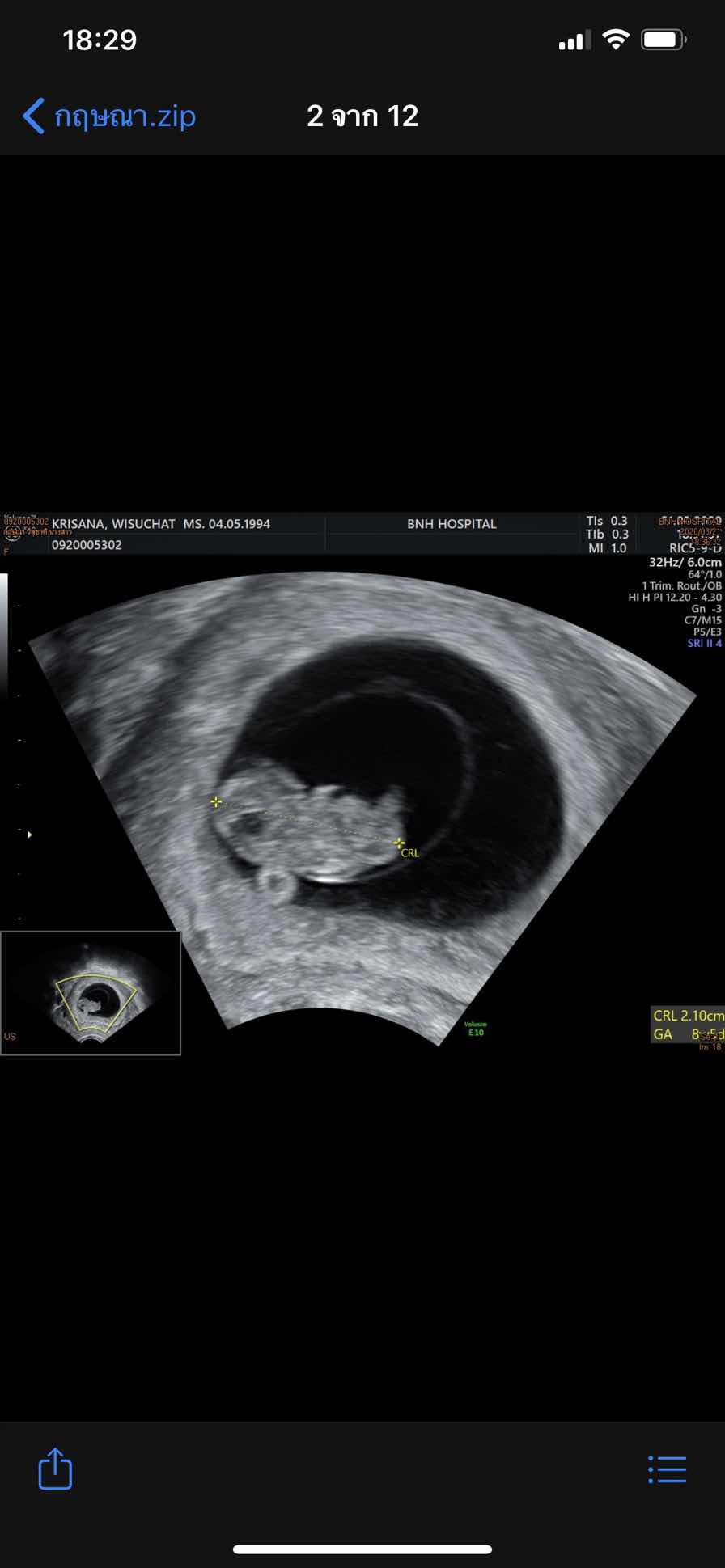The image size is (725, 1568).
Task: Tap the "2 จาก 12" page title
Action: pyautogui.click(x=362, y=116)
